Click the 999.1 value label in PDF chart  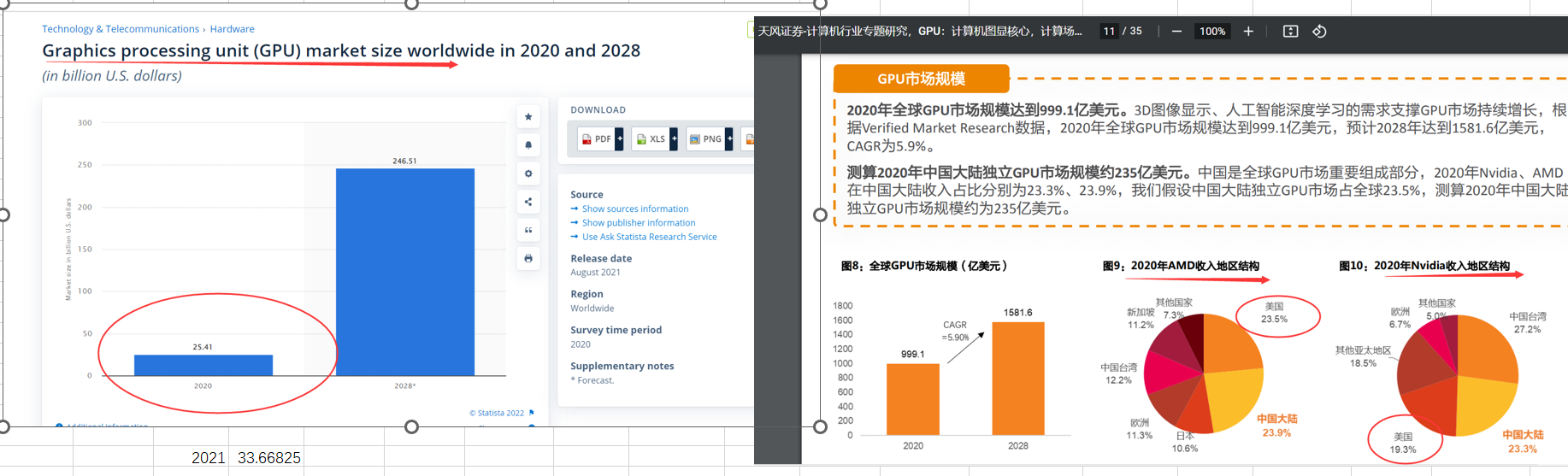(912, 354)
